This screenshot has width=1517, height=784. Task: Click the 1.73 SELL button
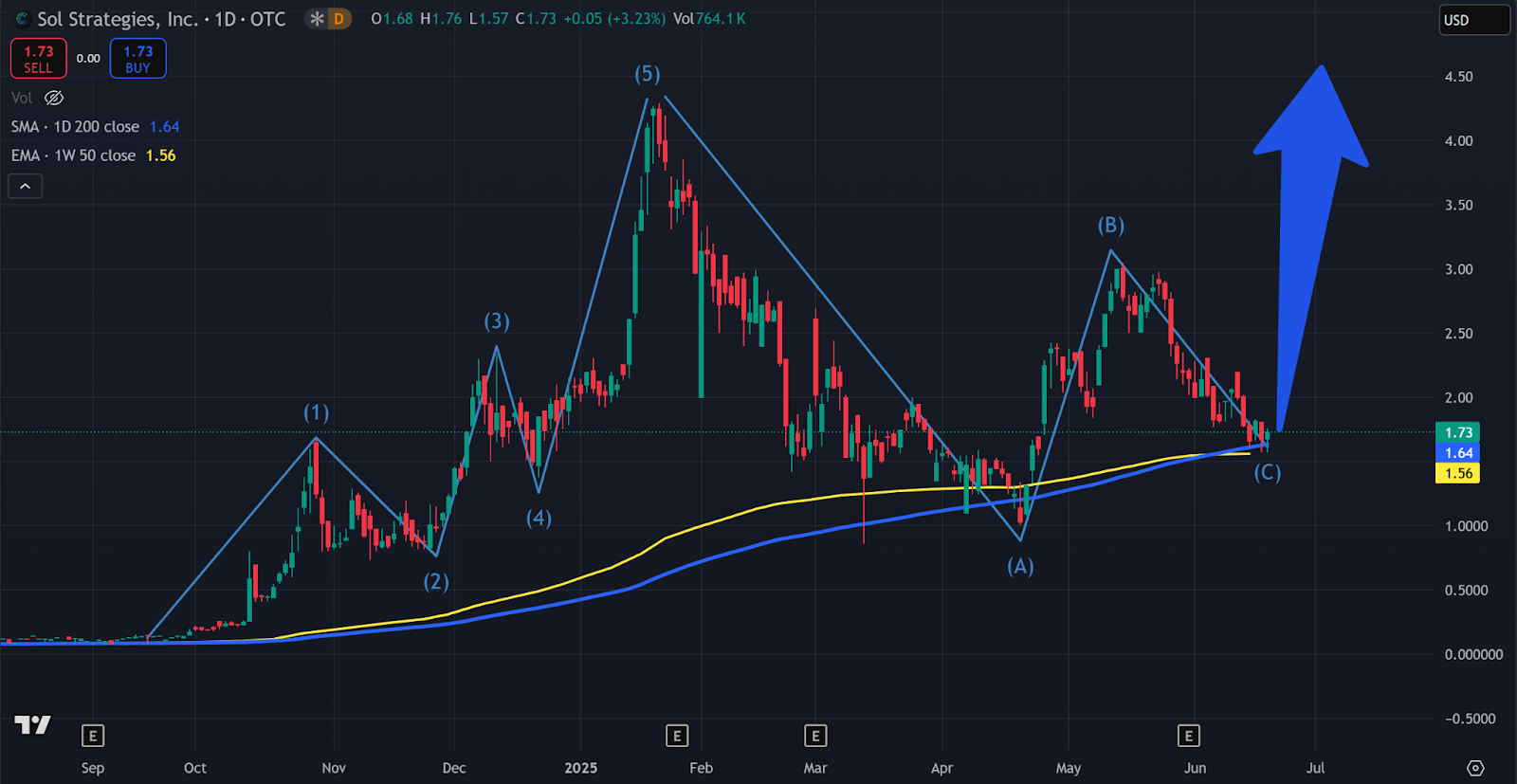[39, 59]
